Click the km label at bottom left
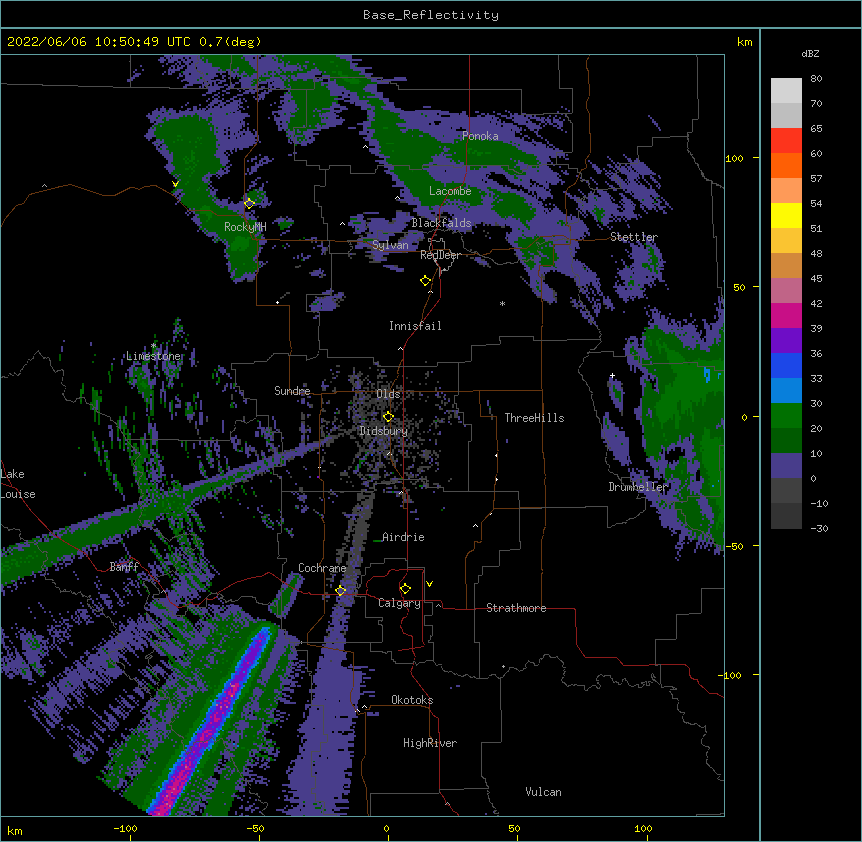 15,830
